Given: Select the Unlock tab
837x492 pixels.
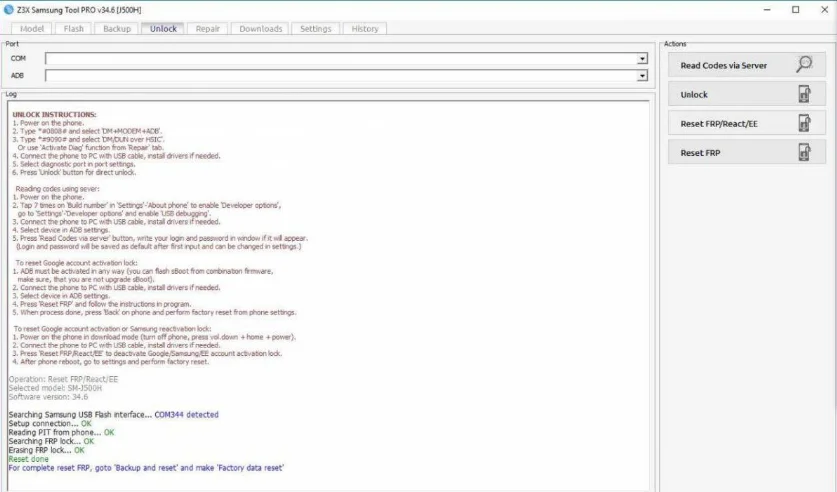Looking at the screenshot, I should pos(163,29).
